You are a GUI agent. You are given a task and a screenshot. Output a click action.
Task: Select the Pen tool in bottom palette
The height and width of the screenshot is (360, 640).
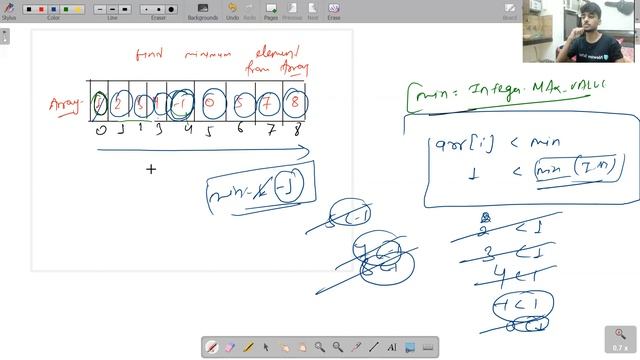212,347
